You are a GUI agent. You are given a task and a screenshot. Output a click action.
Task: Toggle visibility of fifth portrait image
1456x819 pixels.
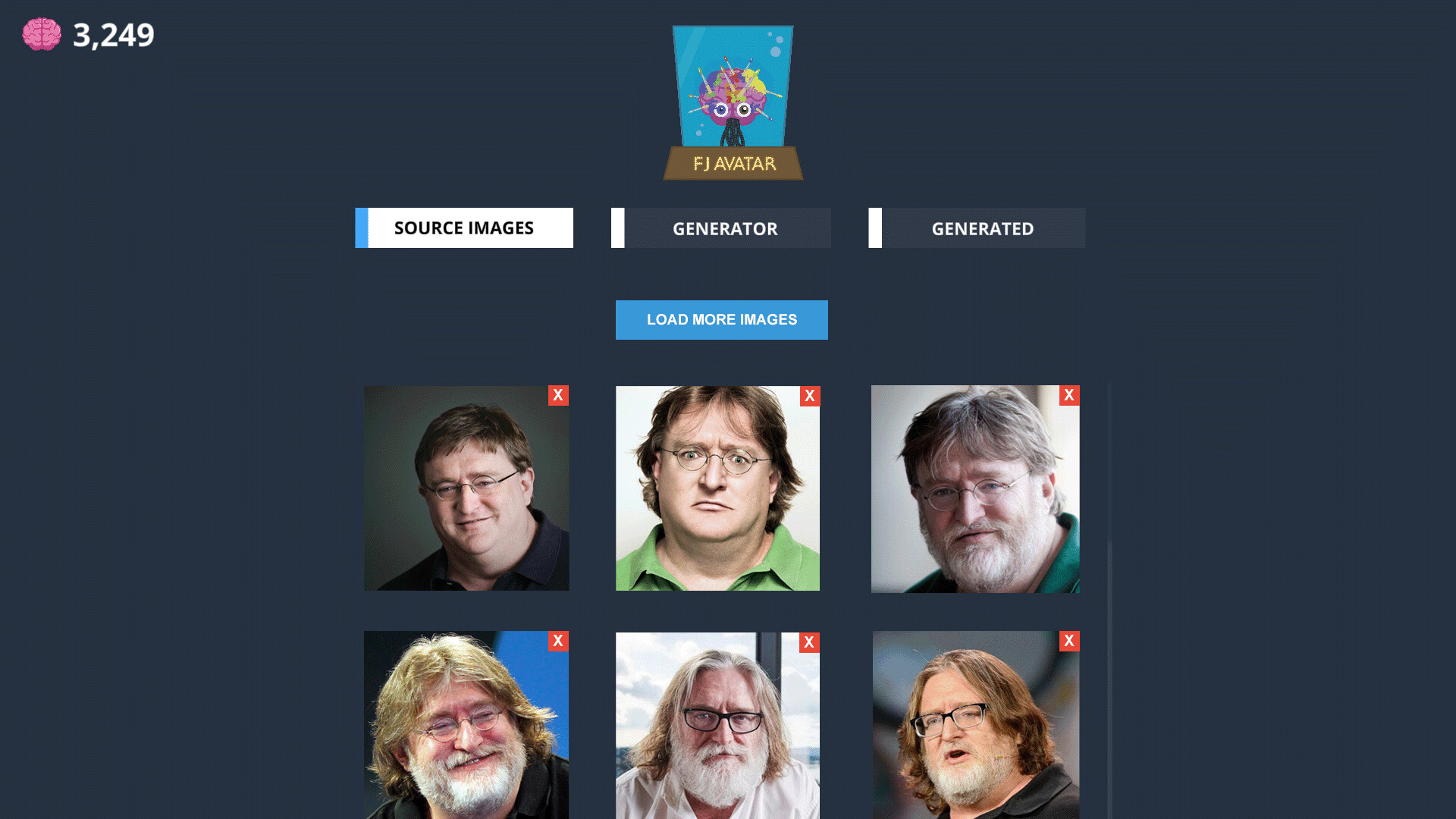tap(809, 641)
